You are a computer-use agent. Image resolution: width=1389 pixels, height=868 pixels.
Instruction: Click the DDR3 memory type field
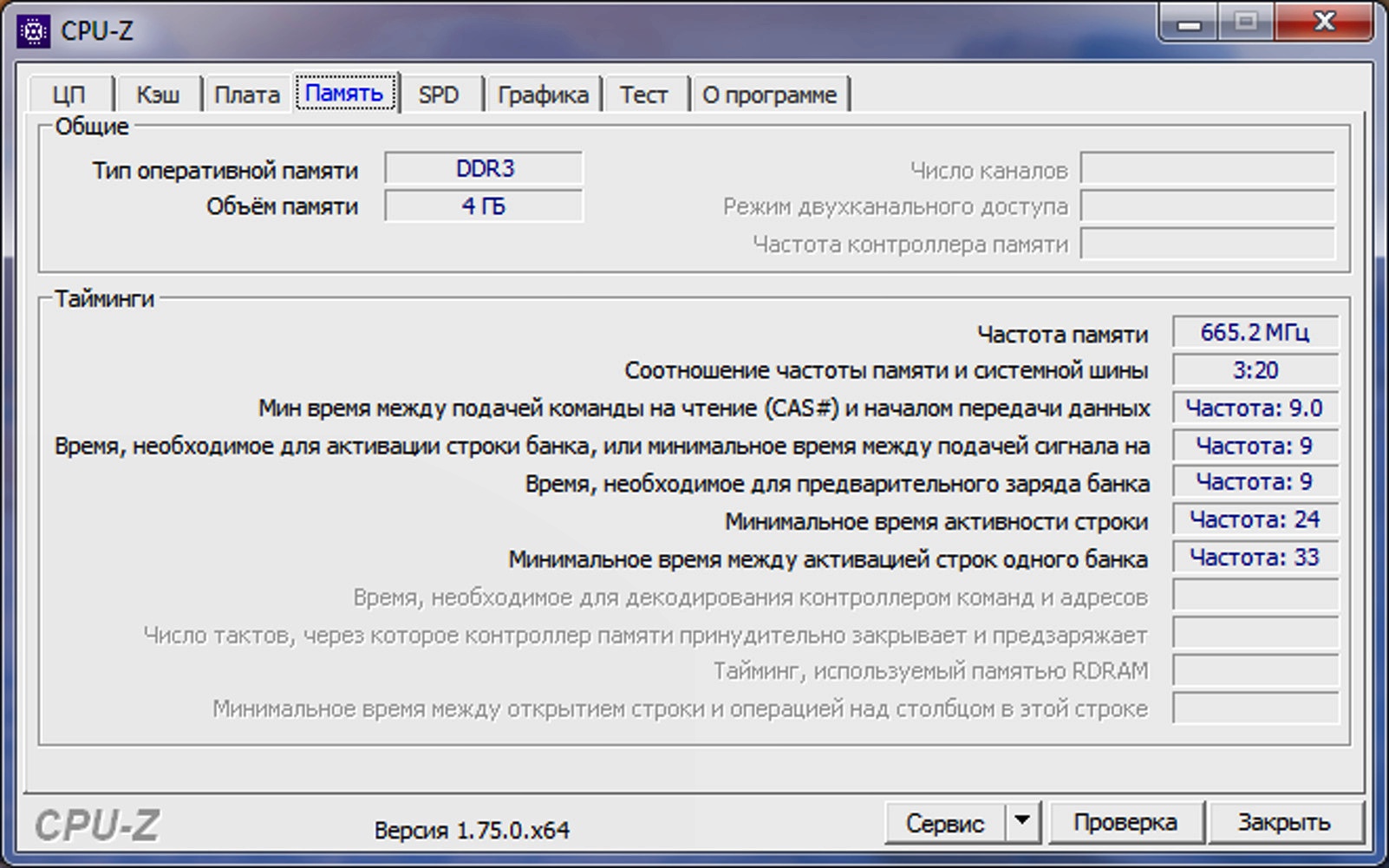click(x=485, y=168)
